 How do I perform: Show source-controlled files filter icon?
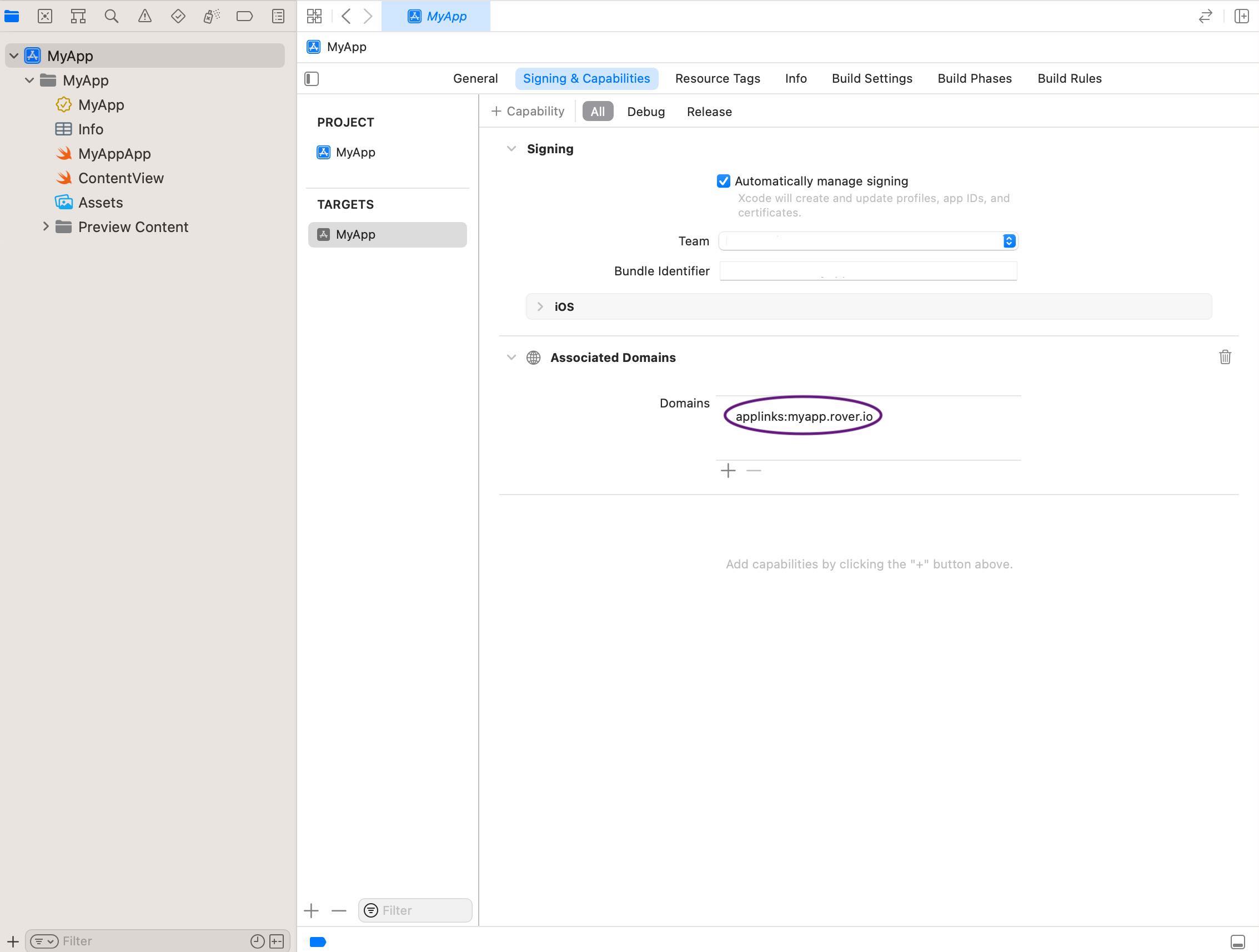click(x=277, y=941)
